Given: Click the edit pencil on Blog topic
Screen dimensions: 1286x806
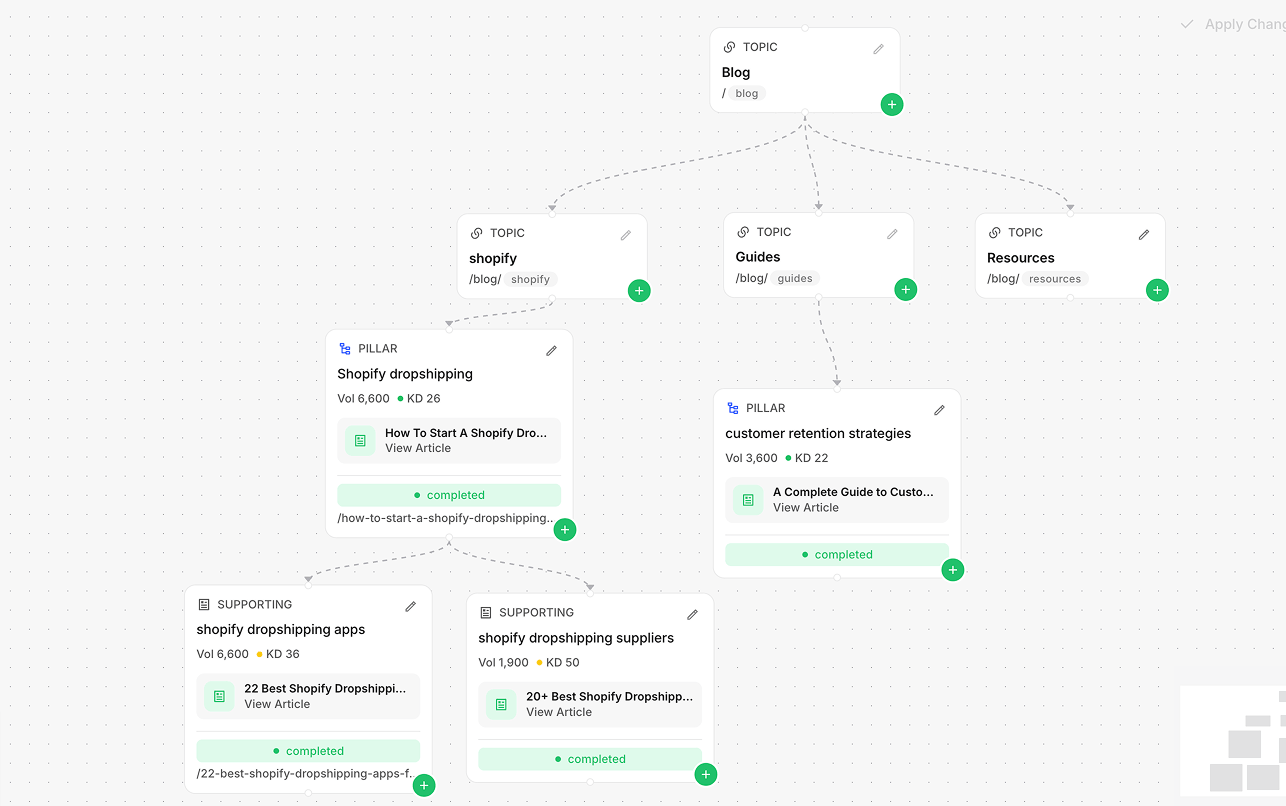Looking at the screenshot, I should (878, 49).
